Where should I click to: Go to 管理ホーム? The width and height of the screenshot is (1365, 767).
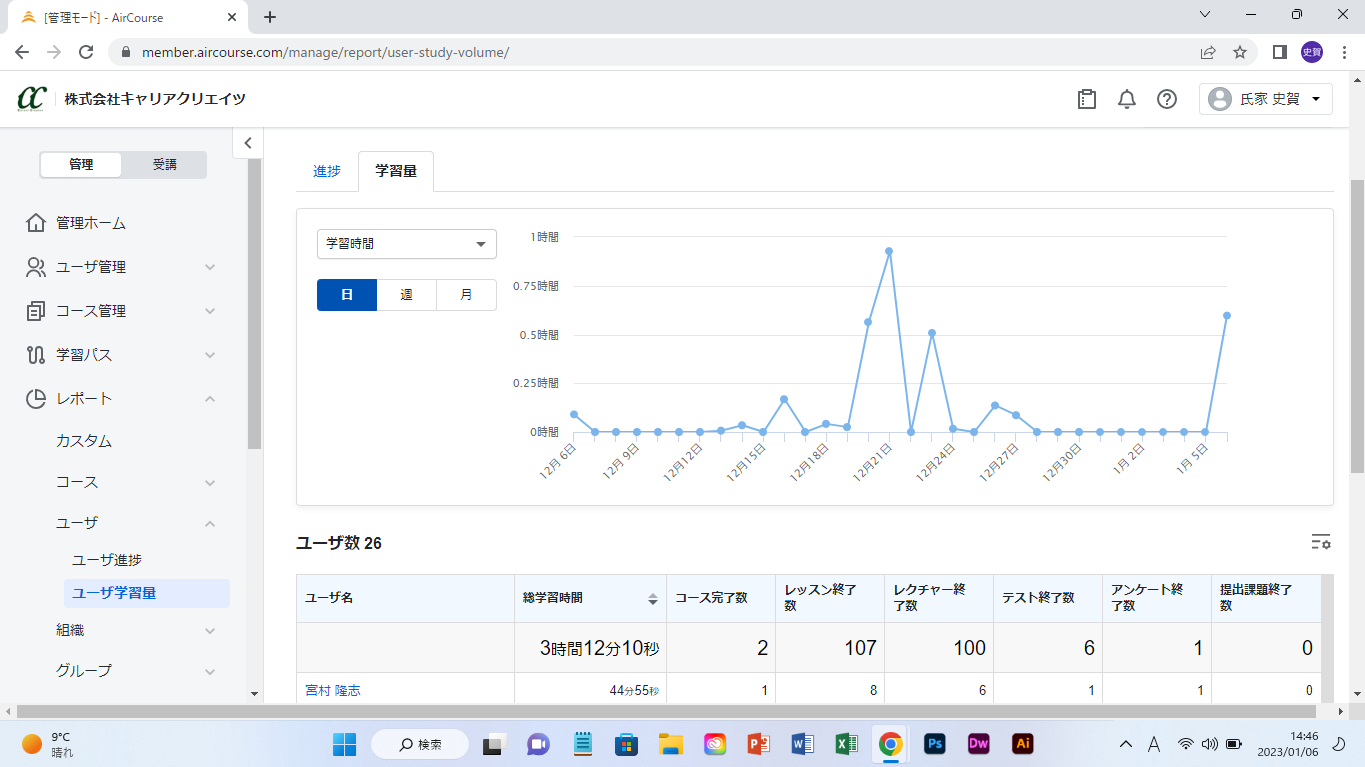point(91,223)
